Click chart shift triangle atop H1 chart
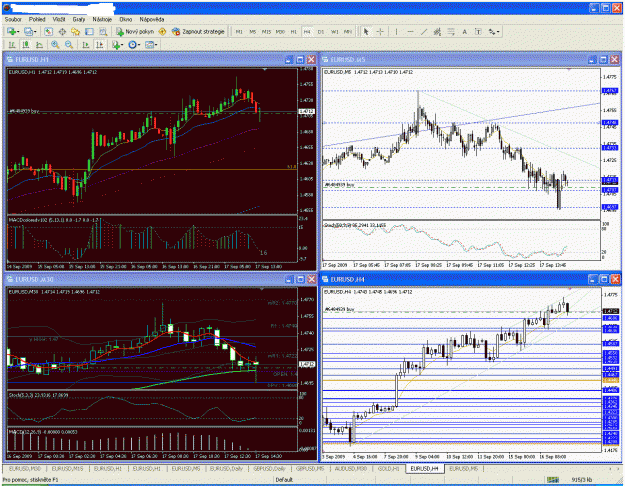 [265, 70]
